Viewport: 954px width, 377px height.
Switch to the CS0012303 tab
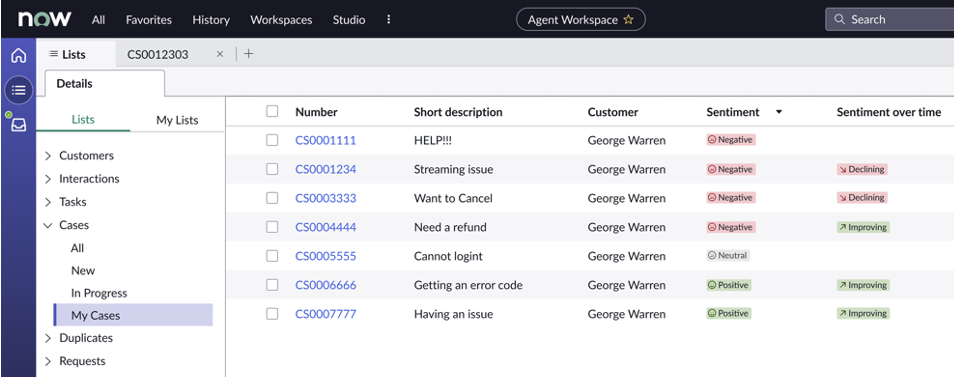tap(158, 54)
